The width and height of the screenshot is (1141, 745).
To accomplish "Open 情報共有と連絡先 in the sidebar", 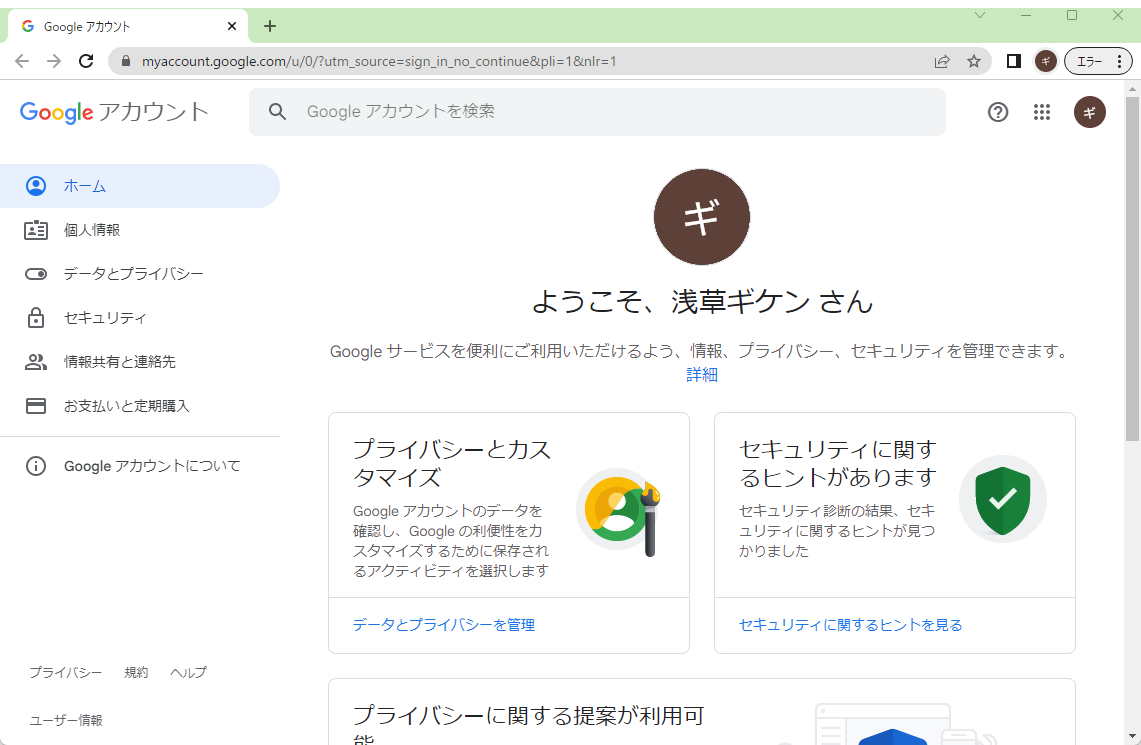I will (140, 362).
